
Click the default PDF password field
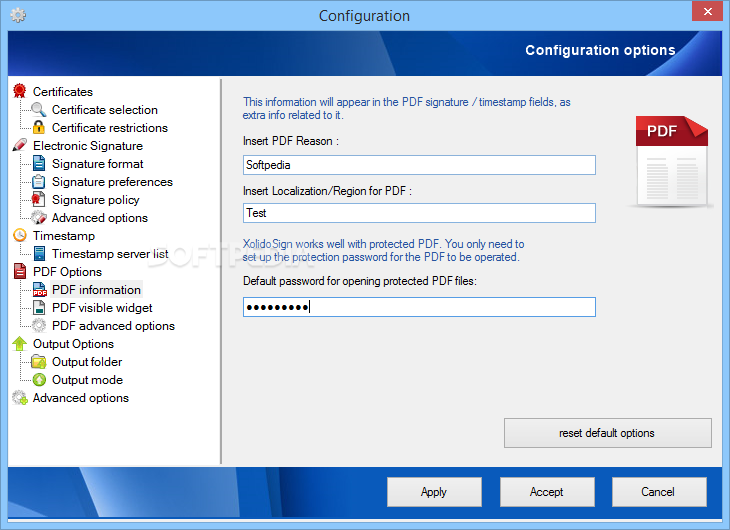click(419, 307)
